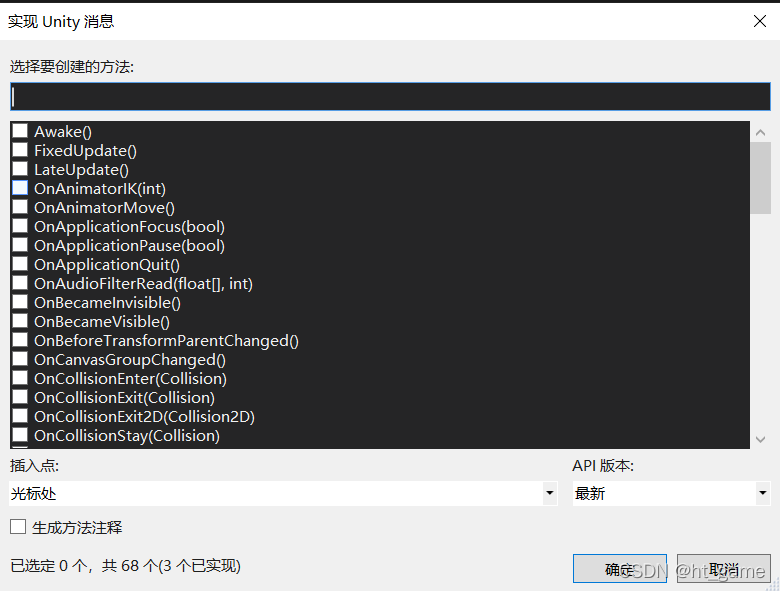Select the OnAnimatorIK(int) checkbox
This screenshot has width=780, height=591.
(20, 188)
